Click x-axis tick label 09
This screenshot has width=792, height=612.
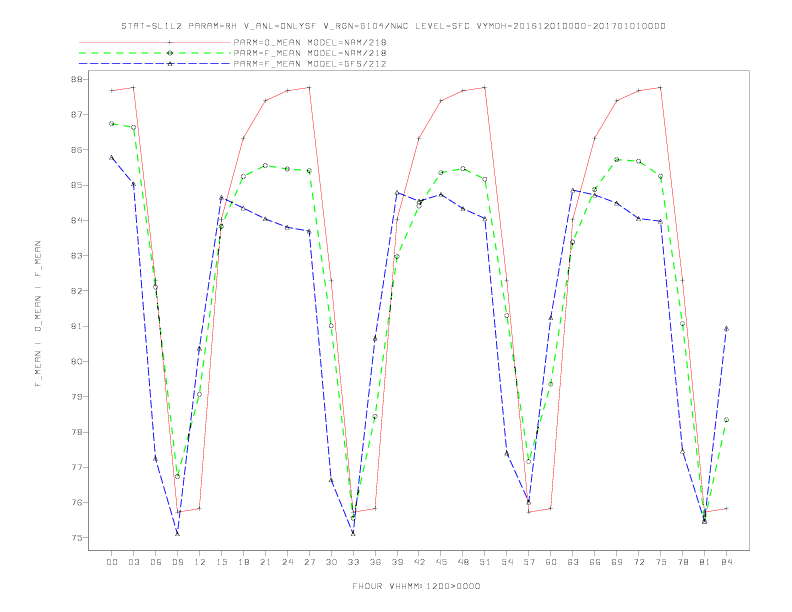pos(177,562)
